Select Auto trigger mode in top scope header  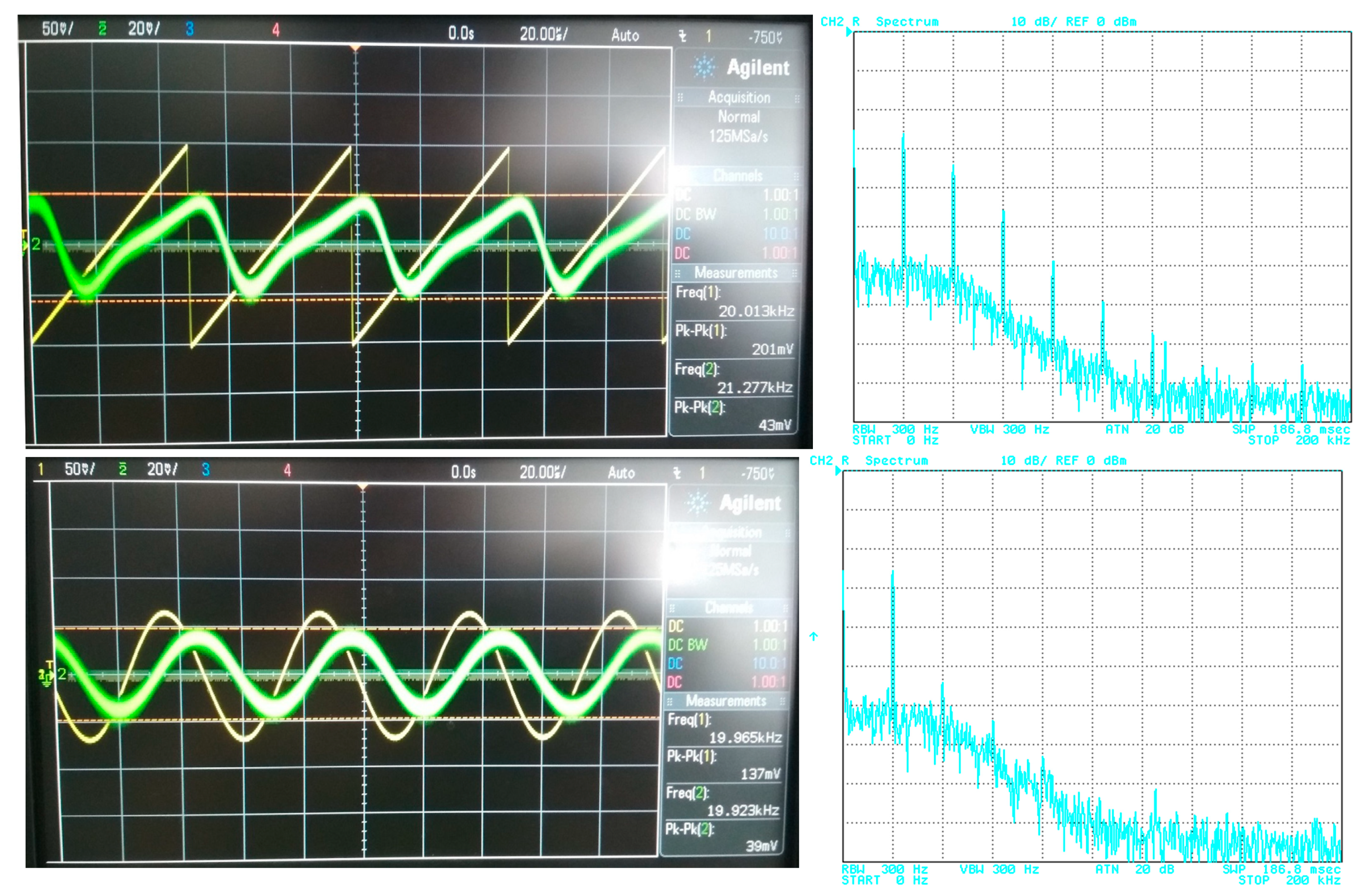625,35
